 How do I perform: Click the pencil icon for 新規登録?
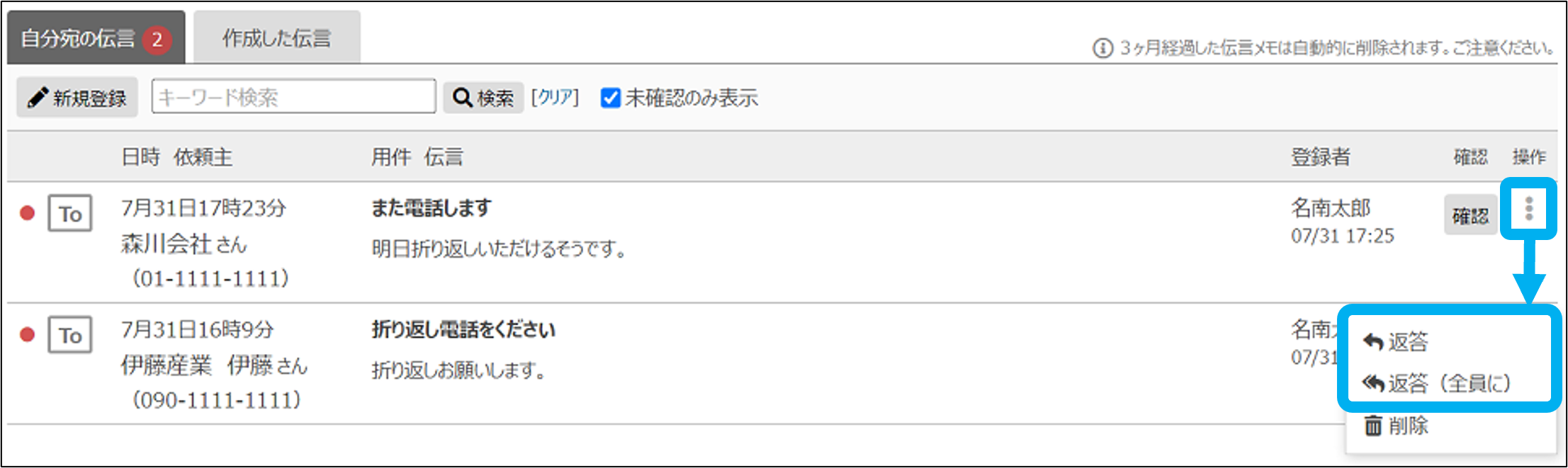[x=38, y=98]
